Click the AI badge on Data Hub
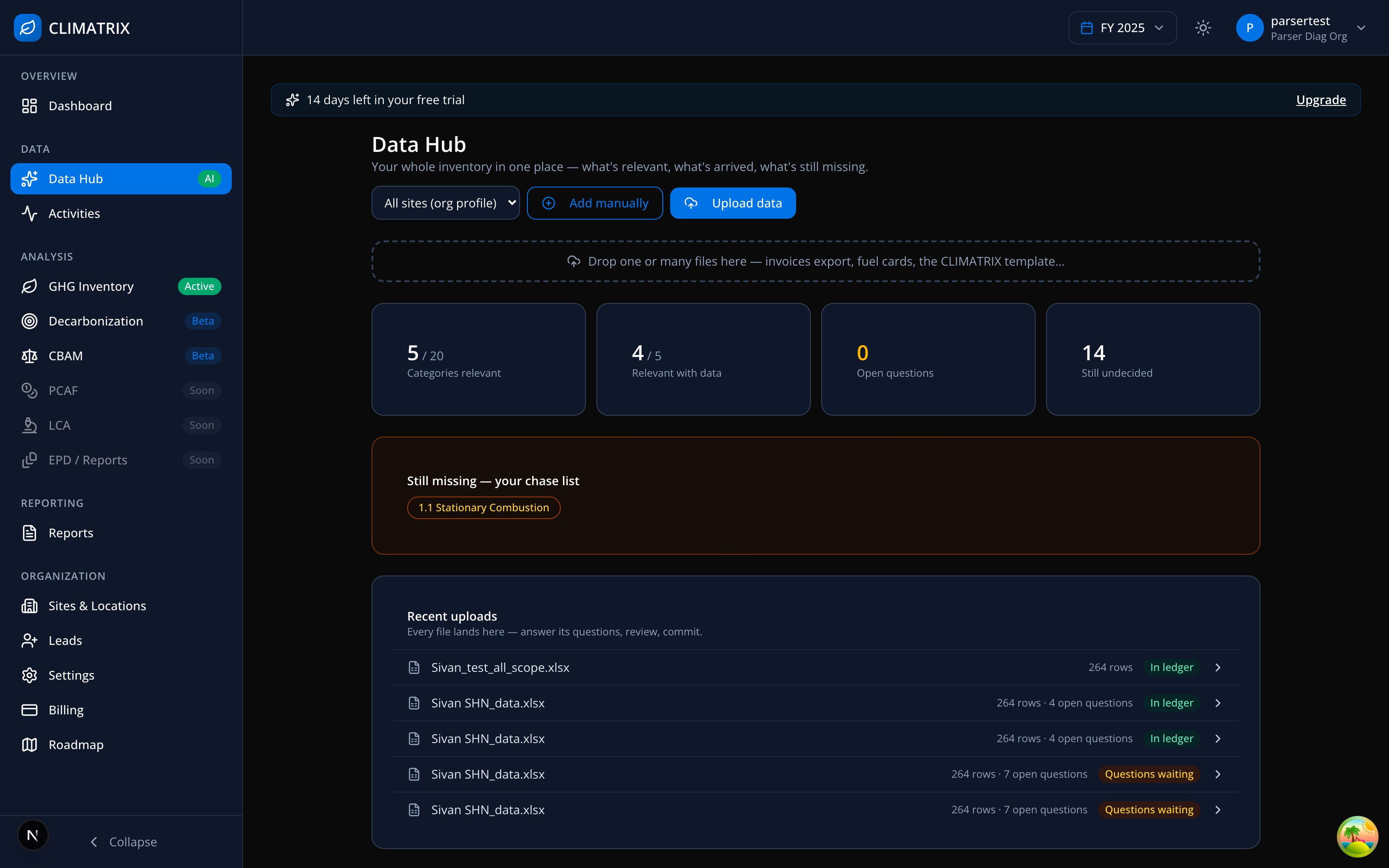Screen dimensions: 1389x868 pyautogui.click(x=210, y=178)
